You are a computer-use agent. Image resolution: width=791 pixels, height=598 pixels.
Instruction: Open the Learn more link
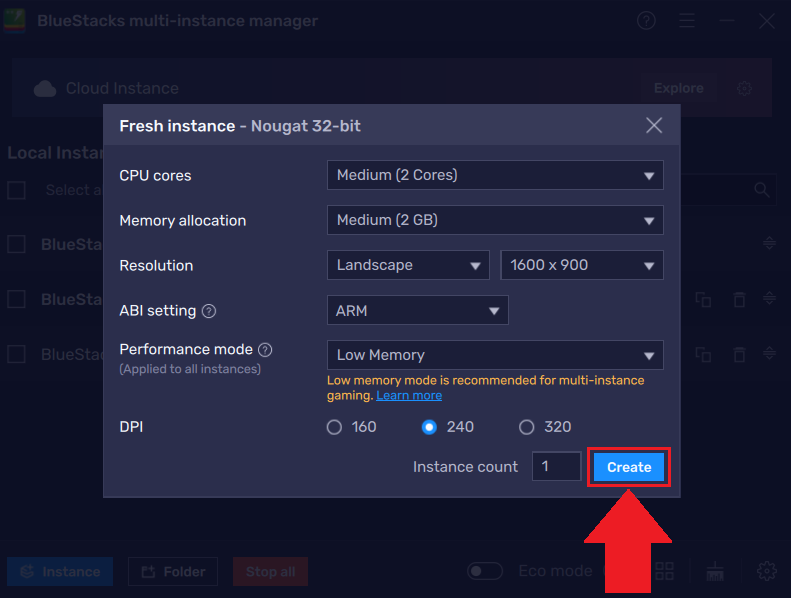409,396
